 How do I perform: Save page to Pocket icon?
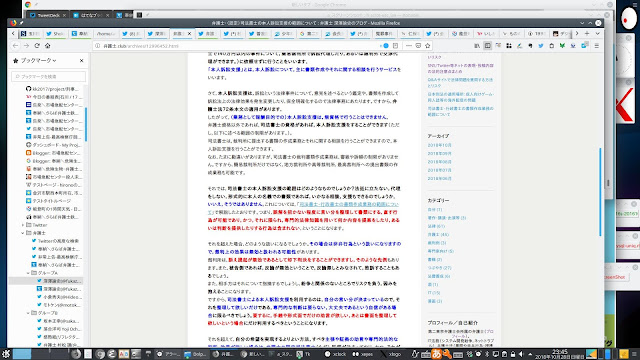(418, 46)
